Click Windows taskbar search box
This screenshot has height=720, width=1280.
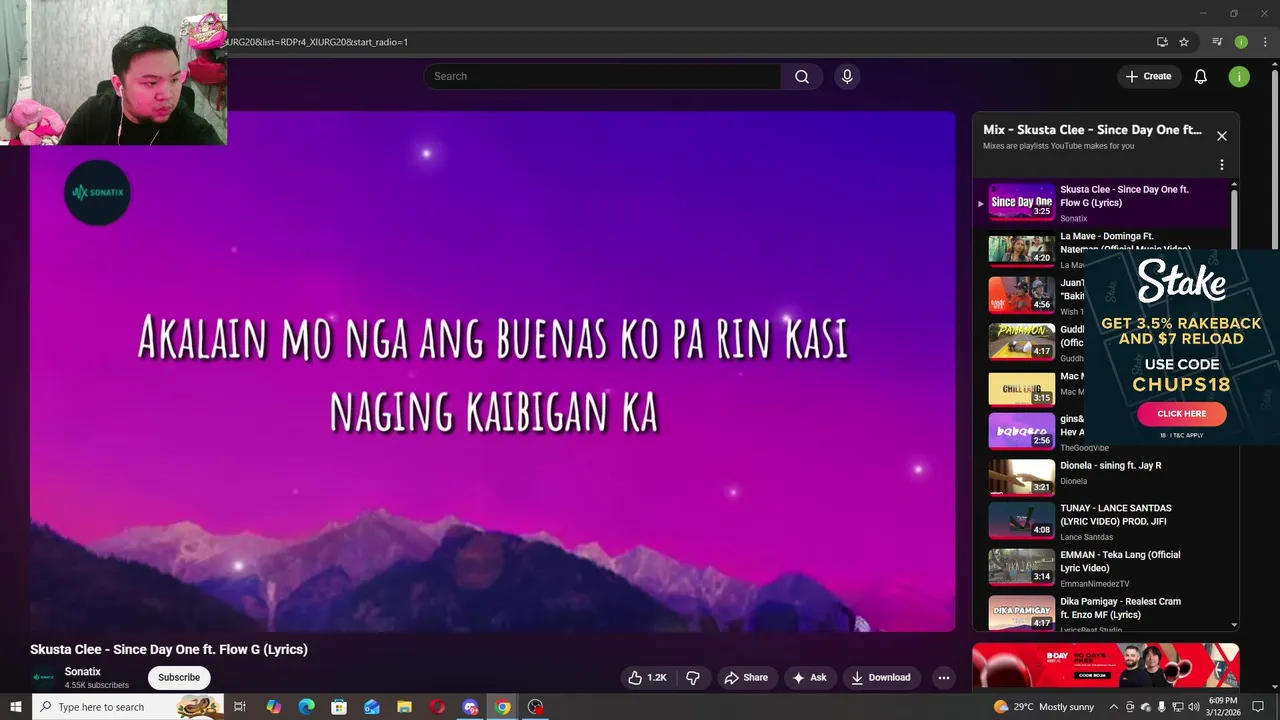point(128,707)
